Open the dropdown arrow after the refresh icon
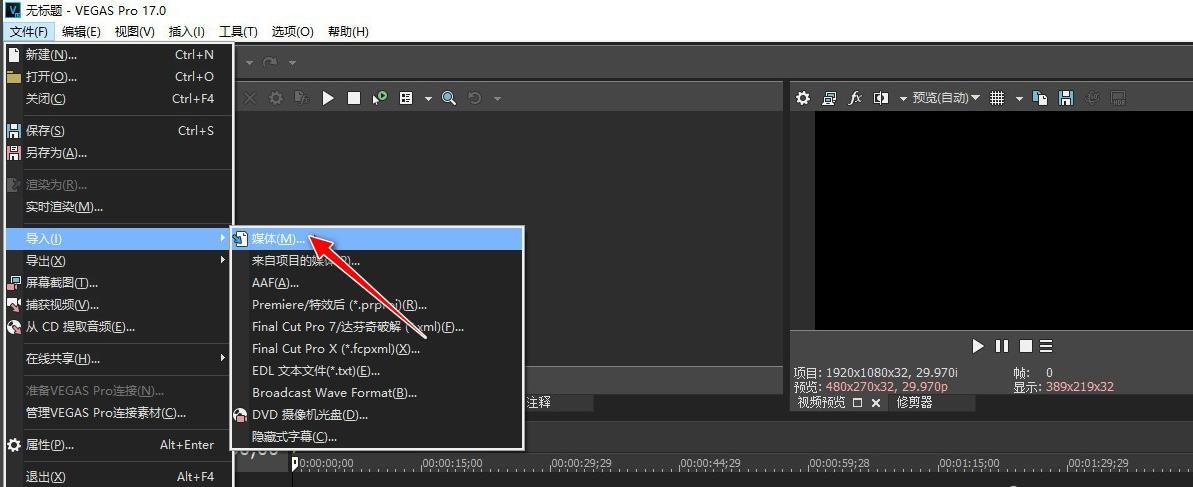This screenshot has width=1193, height=487. [x=497, y=99]
